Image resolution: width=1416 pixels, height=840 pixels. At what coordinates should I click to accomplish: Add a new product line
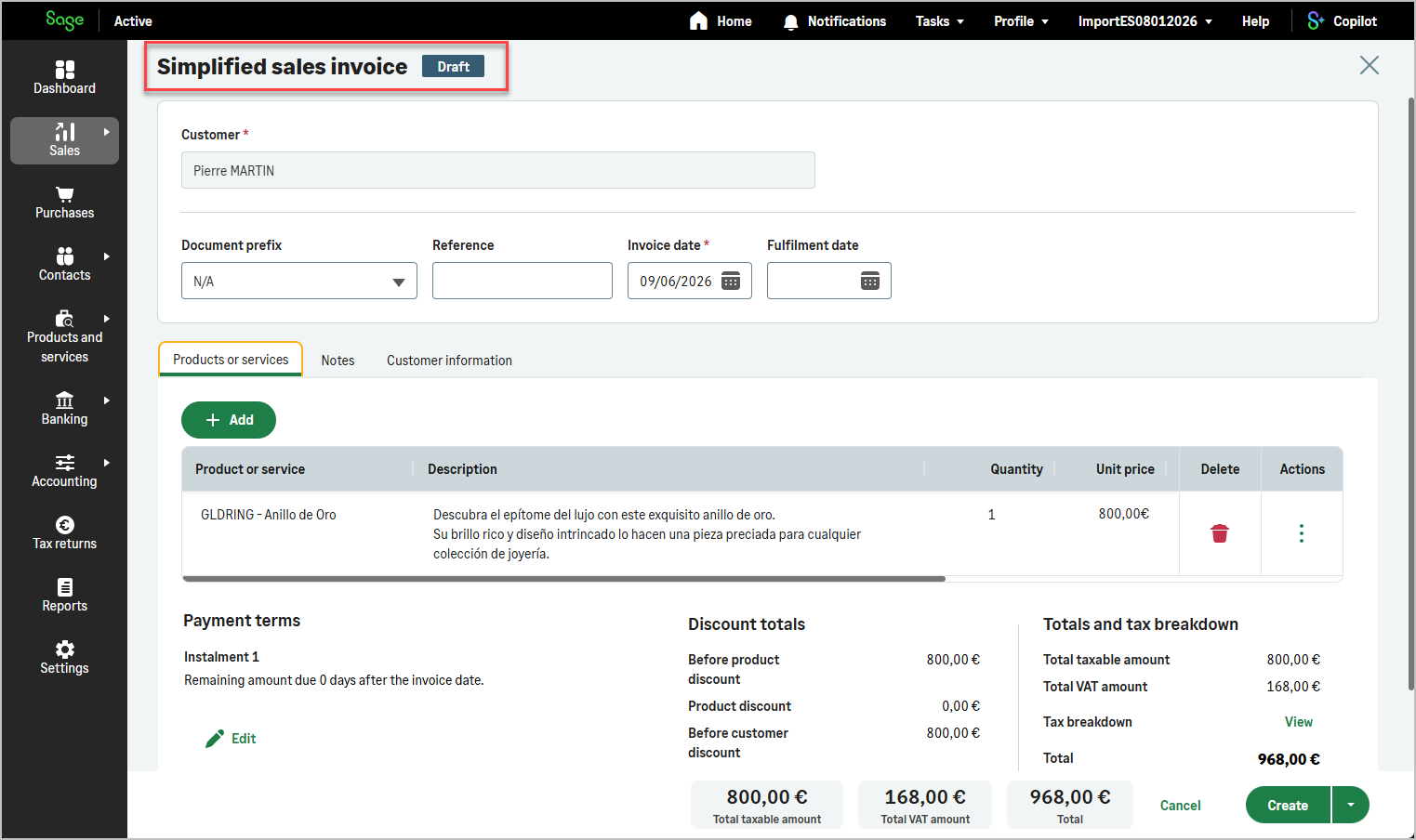[229, 420]
